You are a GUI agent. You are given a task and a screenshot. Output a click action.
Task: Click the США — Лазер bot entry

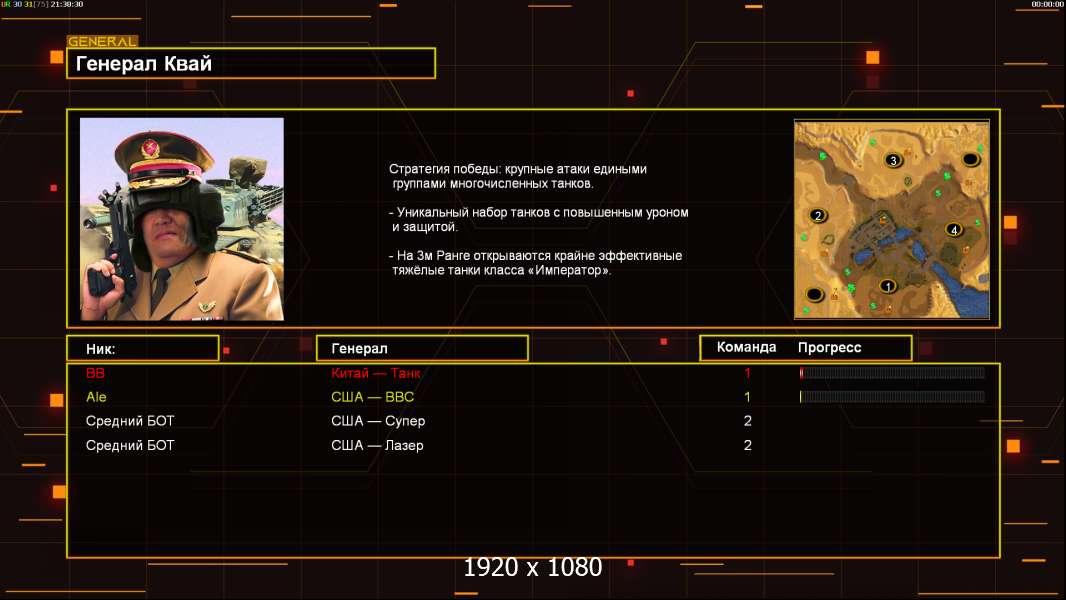tap(377, 445)
